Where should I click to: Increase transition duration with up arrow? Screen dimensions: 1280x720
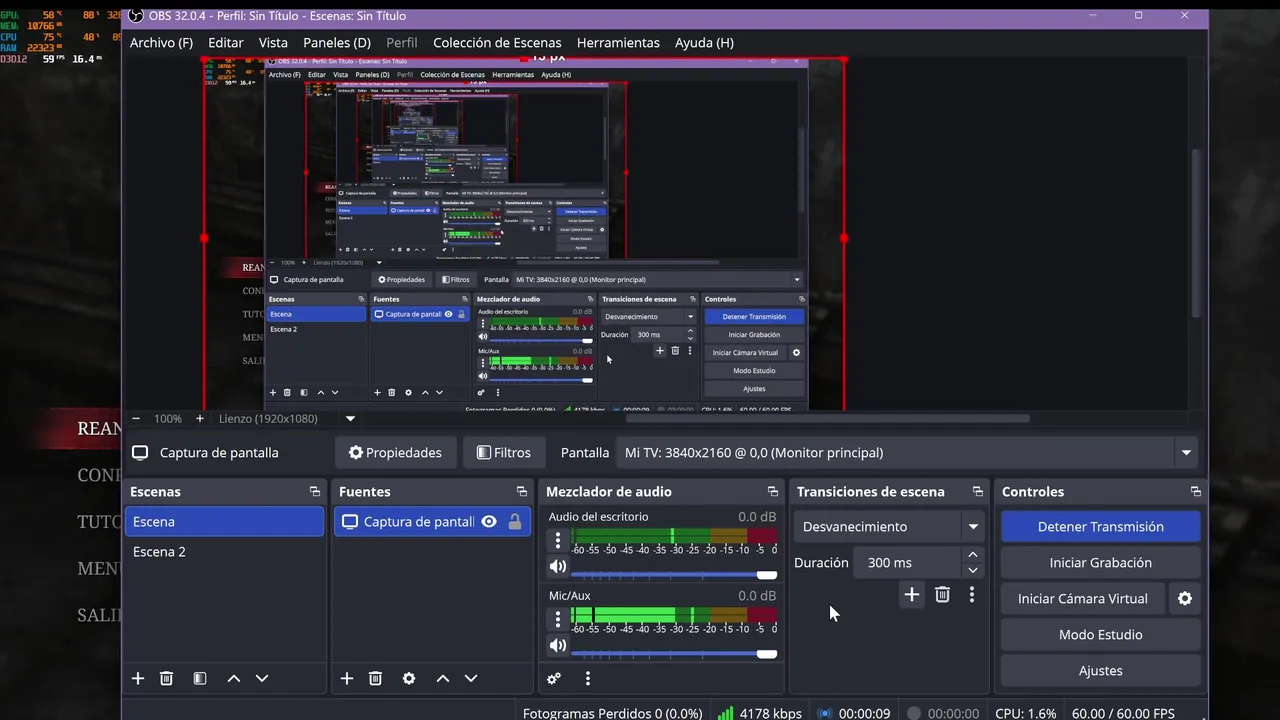coord(973,555)
